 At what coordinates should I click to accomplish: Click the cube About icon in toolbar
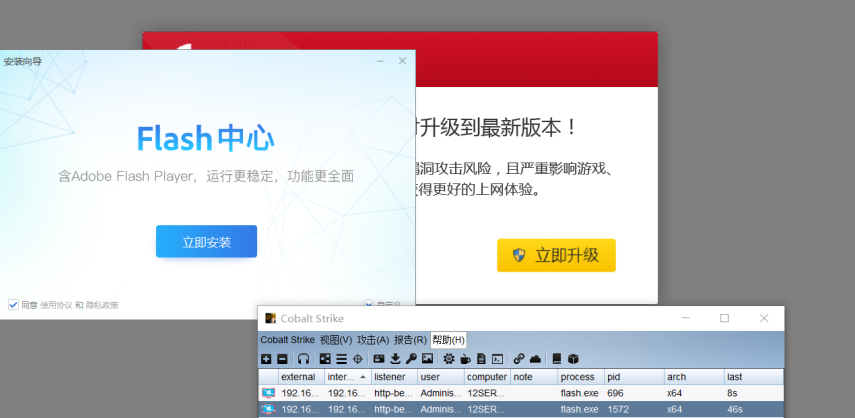(573, 359)
